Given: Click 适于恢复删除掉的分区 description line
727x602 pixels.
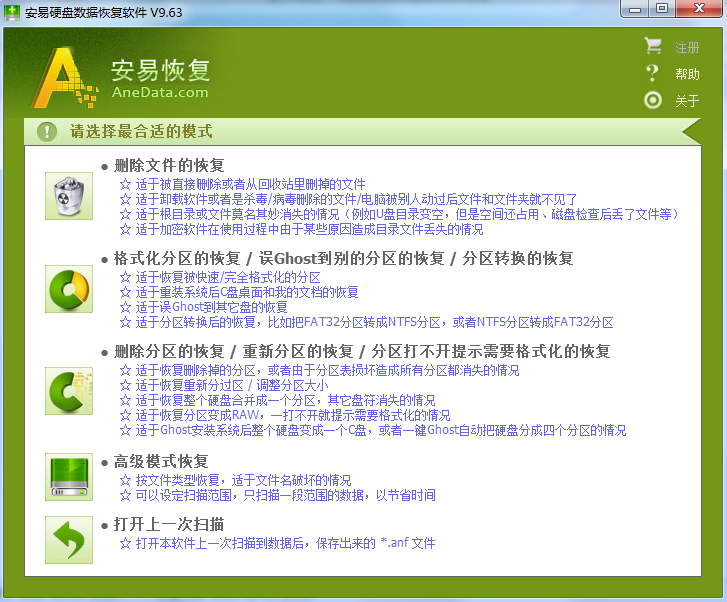Looking at the screenshot, I should click(319, 371).
